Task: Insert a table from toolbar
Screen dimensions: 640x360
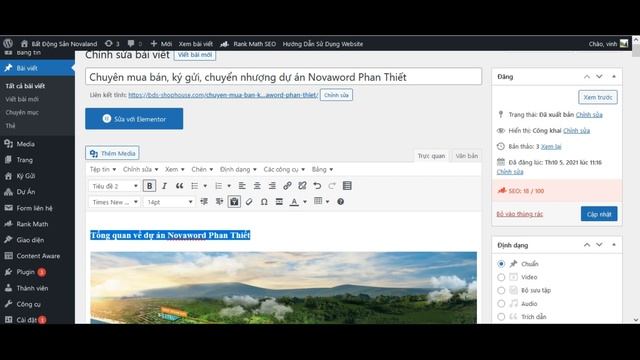Action: [318, 201]
